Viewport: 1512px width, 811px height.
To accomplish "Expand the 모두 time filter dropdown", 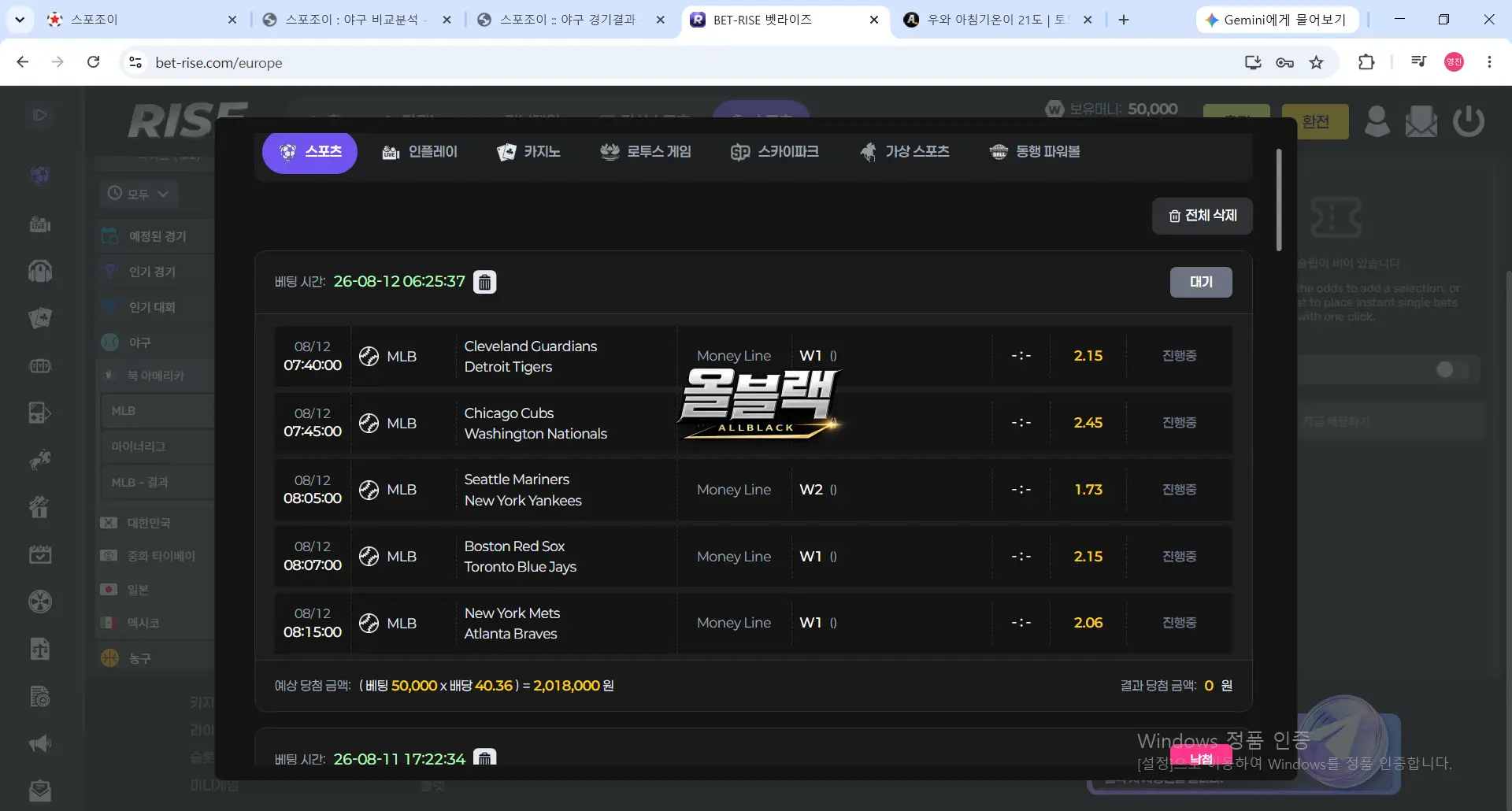I will (x=139, y=194).
